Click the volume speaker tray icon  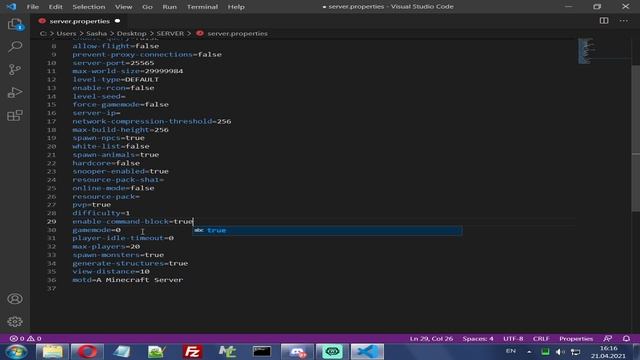click(x=560, y=352)
